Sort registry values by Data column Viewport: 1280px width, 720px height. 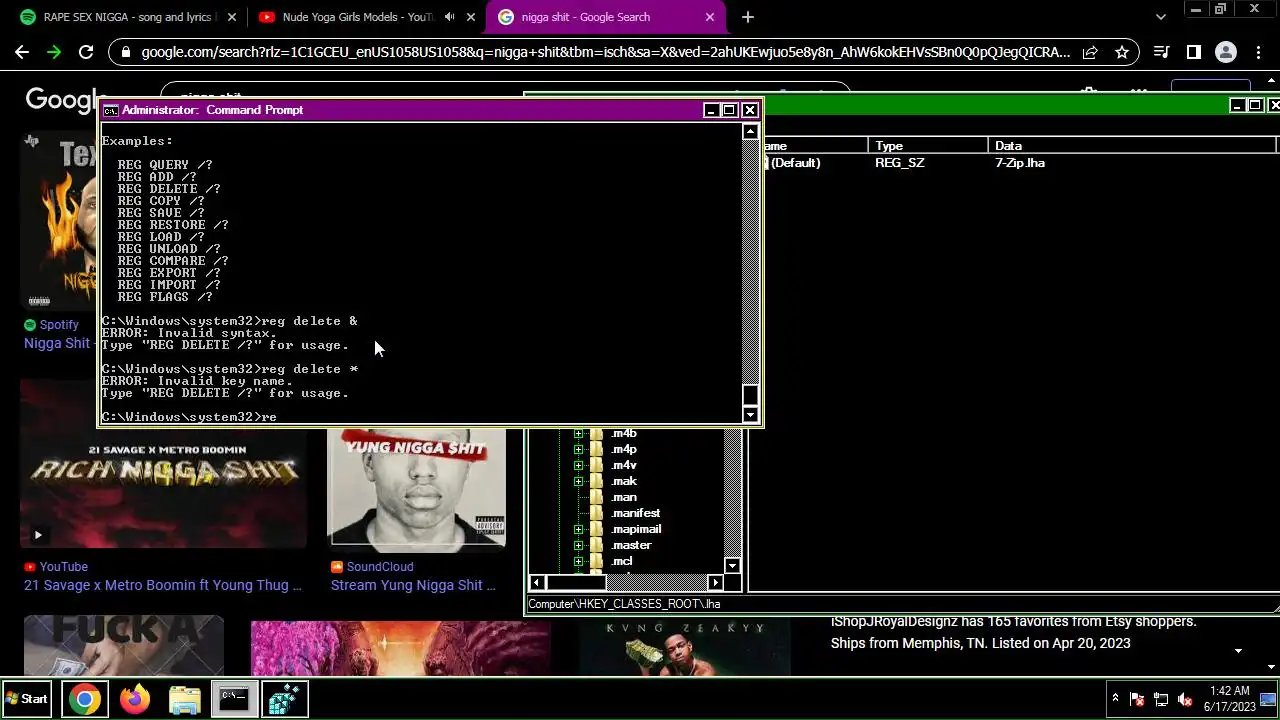pyautogui.click(x=1131, y=146)
